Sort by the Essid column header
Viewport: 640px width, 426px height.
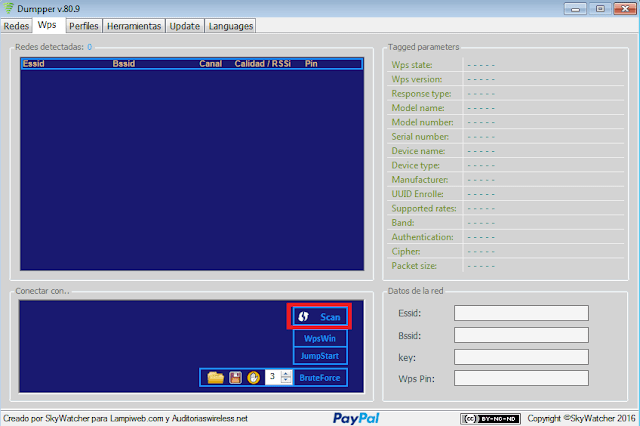[33, 64]
